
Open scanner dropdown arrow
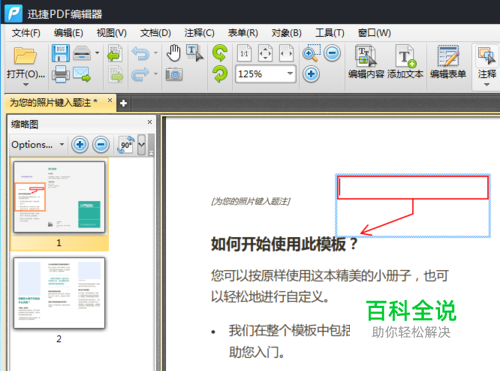coord(97,53)
